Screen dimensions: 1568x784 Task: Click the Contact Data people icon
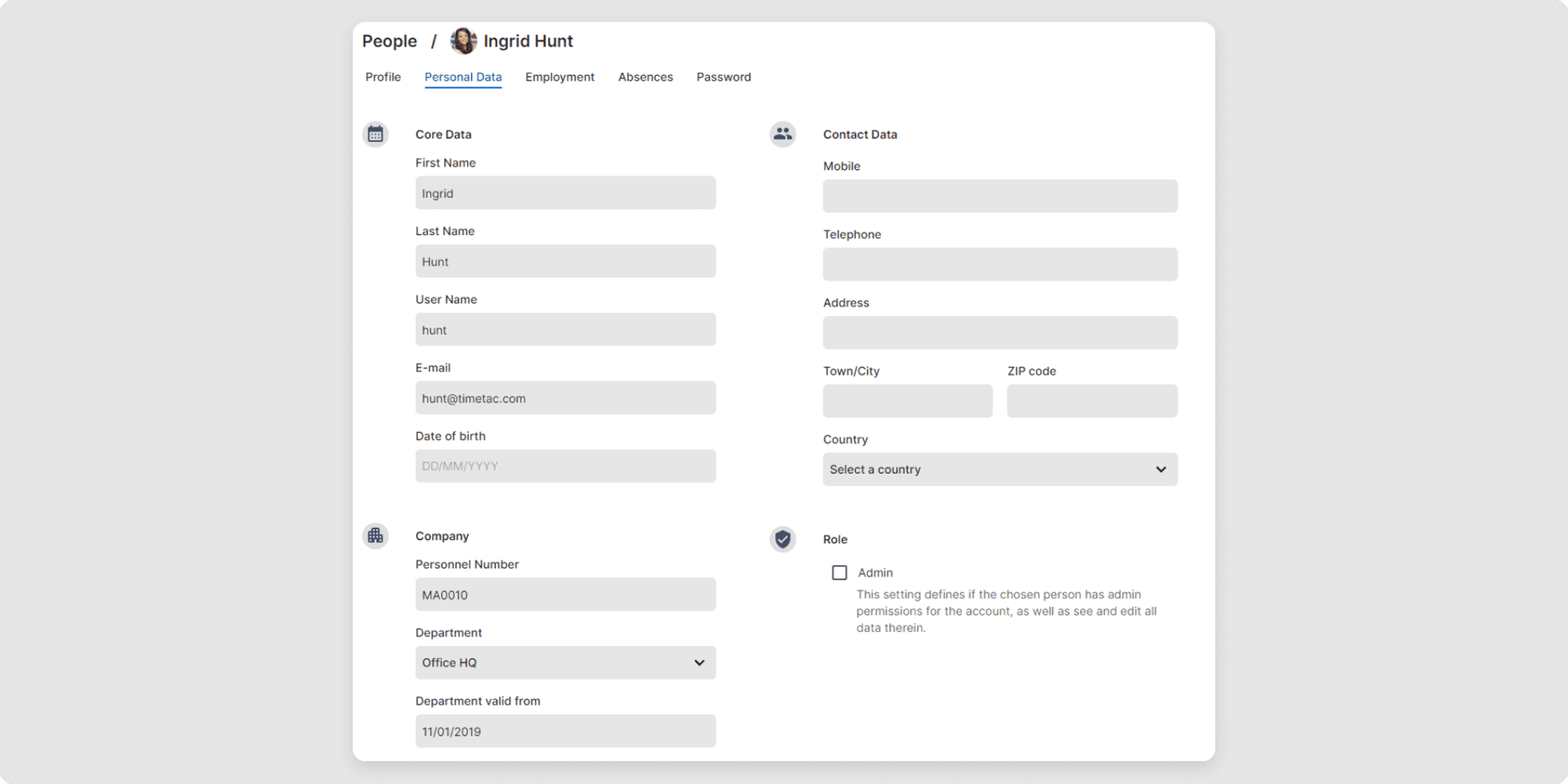click(x=782, y=134)
